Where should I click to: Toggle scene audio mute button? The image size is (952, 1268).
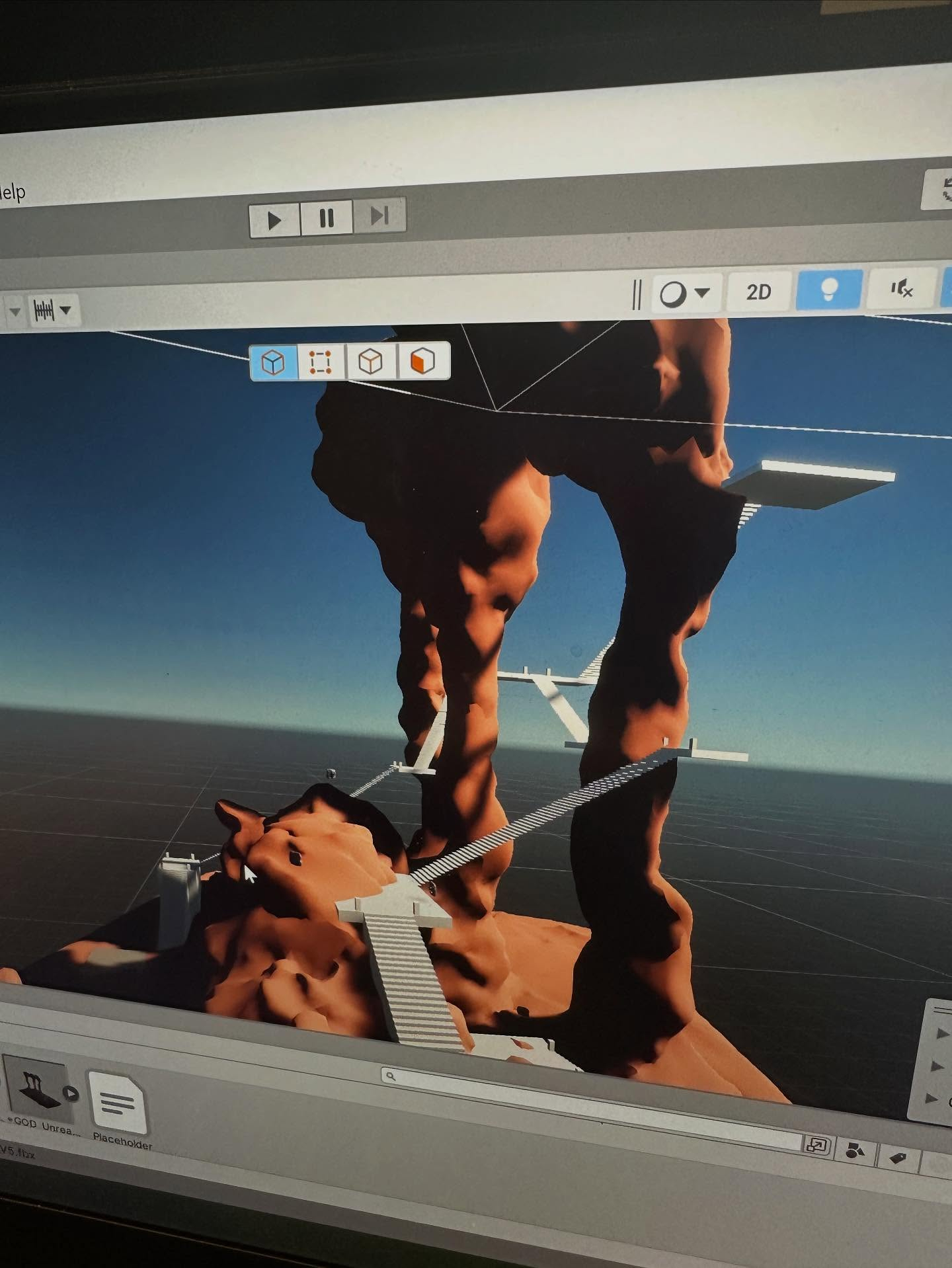click(901, 288)
